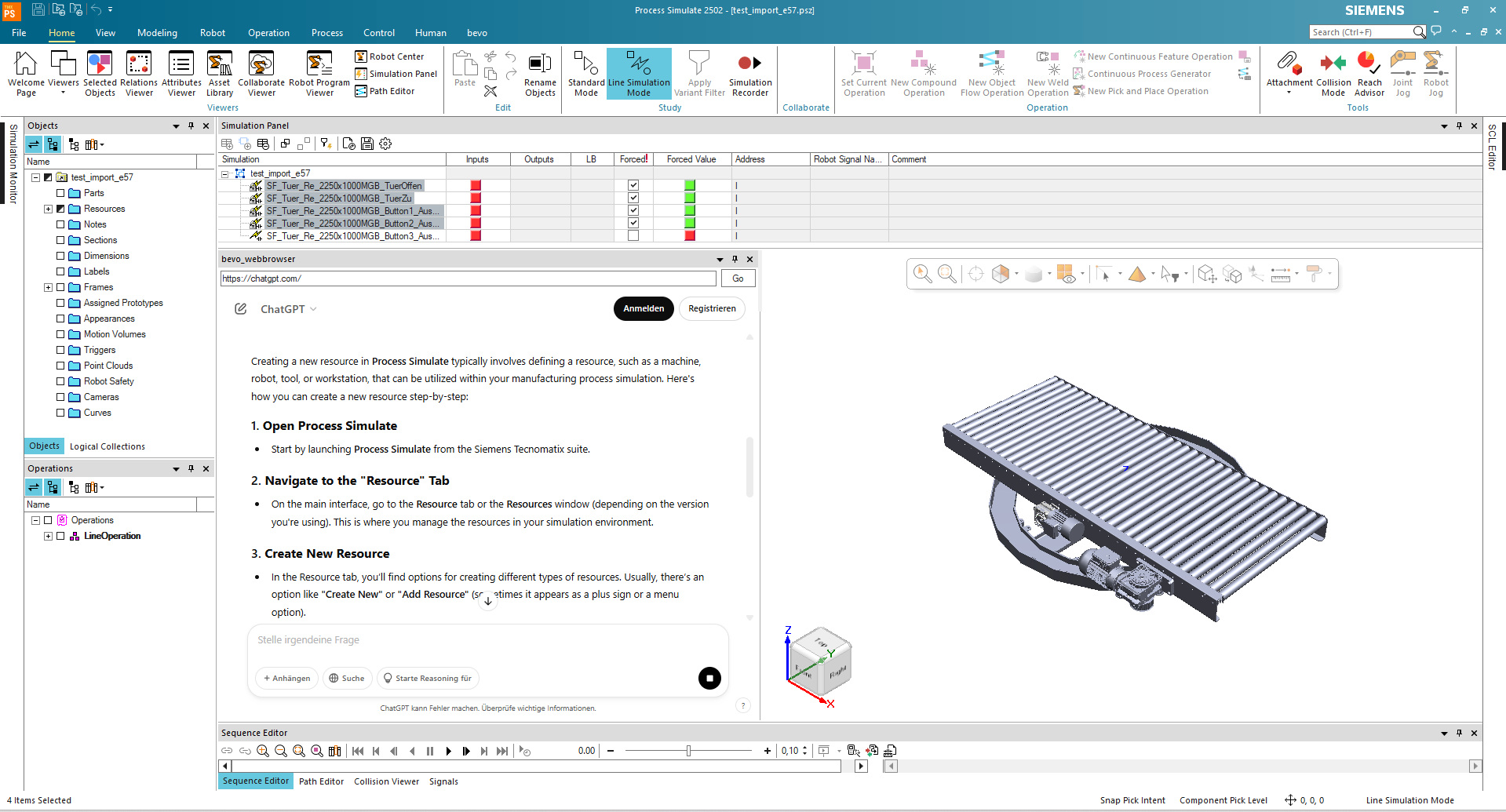1506x812 pixels.
Task: Toggle Forced checkbox for Button1_Aus signal
Action: coord(633,211)
